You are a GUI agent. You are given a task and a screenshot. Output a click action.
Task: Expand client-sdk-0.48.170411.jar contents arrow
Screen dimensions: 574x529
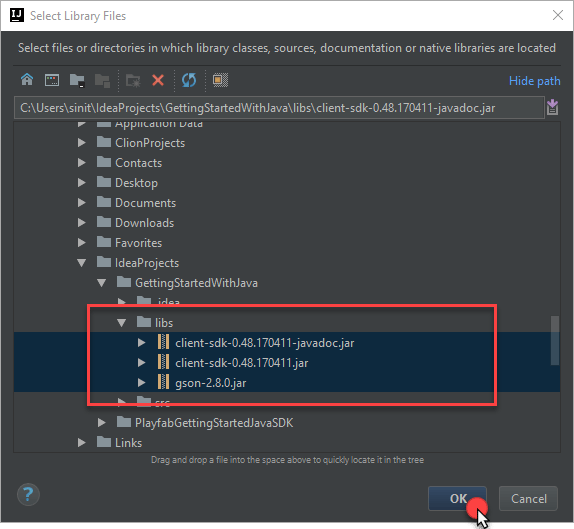coord(141,362)
